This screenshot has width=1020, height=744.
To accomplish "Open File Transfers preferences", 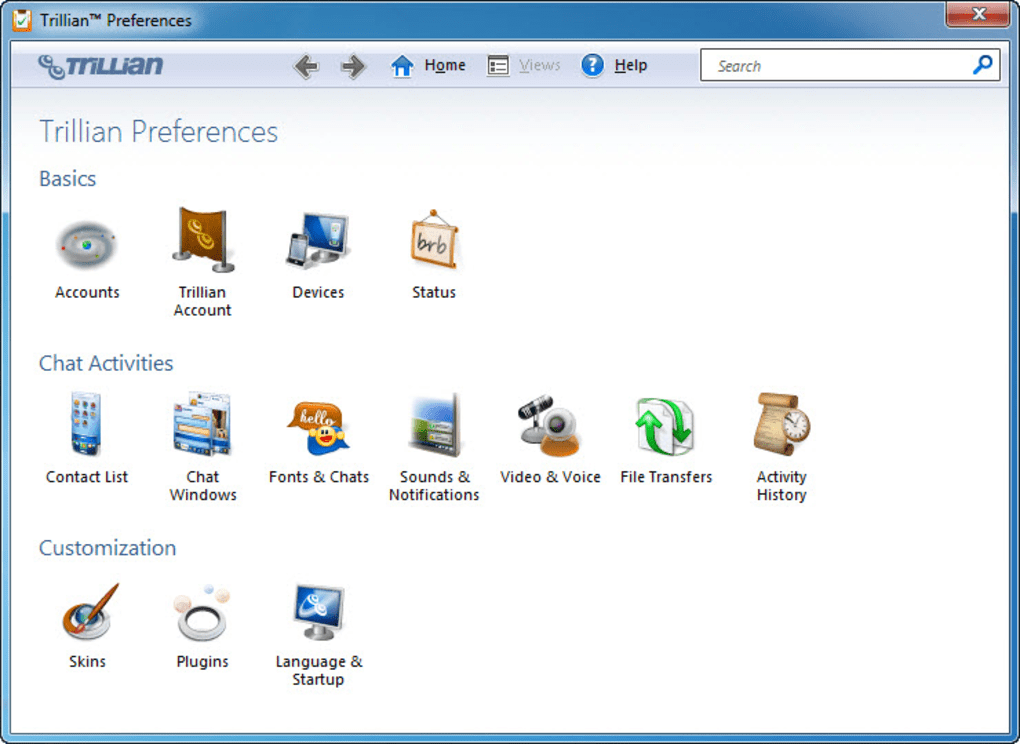I will tap(666, 442).
